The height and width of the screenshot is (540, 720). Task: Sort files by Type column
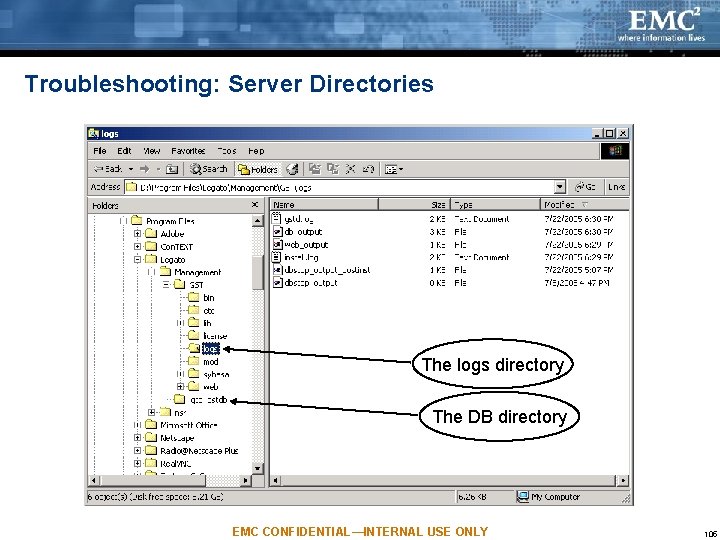point(495,205)
